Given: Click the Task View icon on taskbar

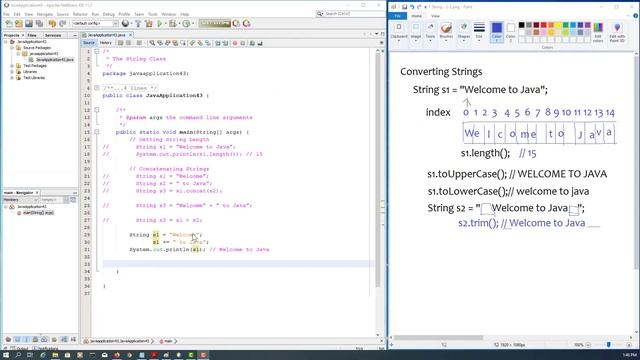Looking at the screenshot, I should click(x=30, y=355).
